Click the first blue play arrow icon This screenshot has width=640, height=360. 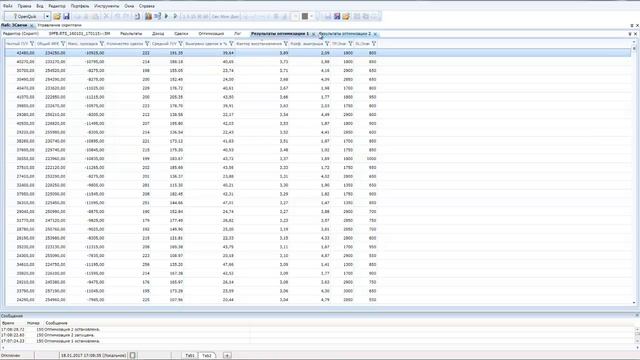pyautogui.click(x=166, y=16)
